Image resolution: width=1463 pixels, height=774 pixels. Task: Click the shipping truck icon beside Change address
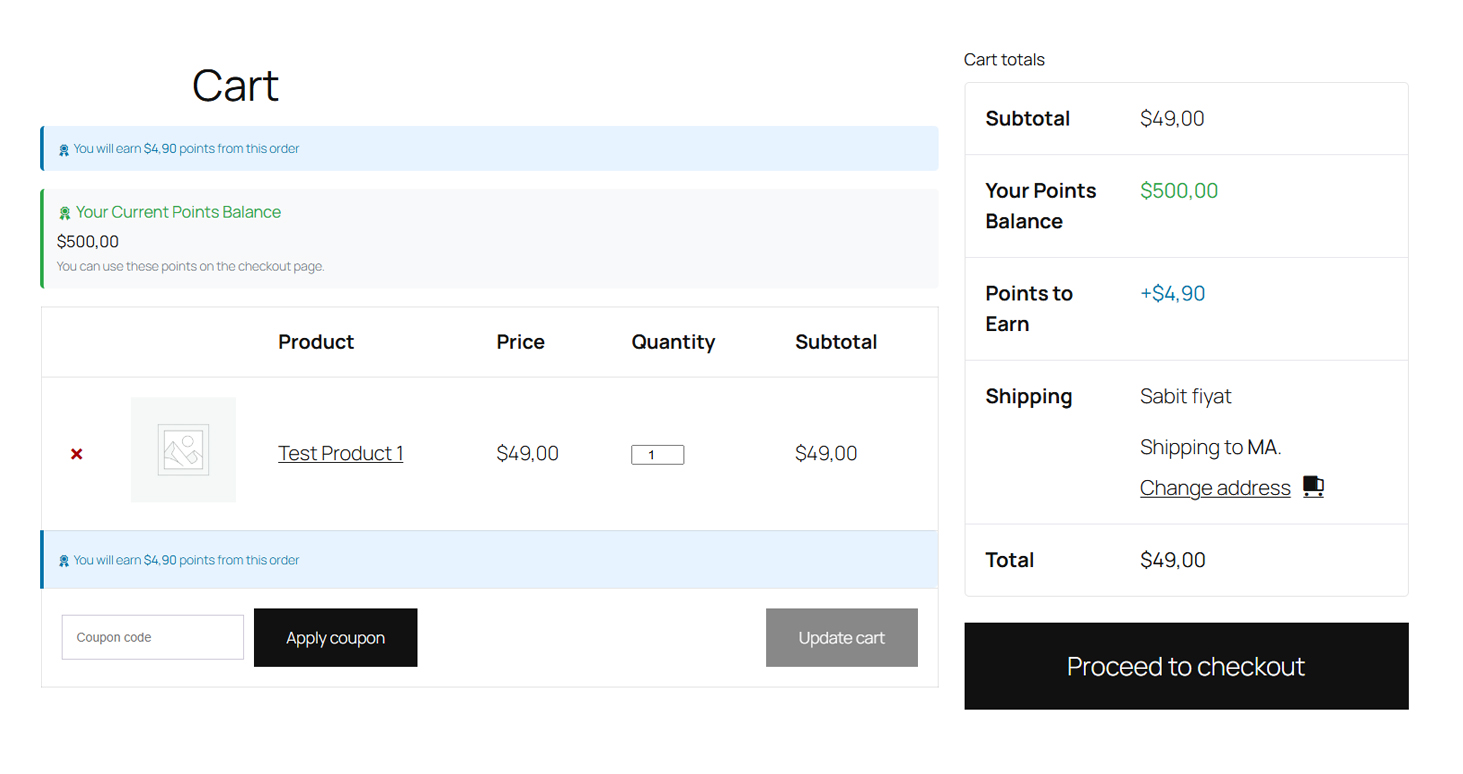tap(1313, 486)
